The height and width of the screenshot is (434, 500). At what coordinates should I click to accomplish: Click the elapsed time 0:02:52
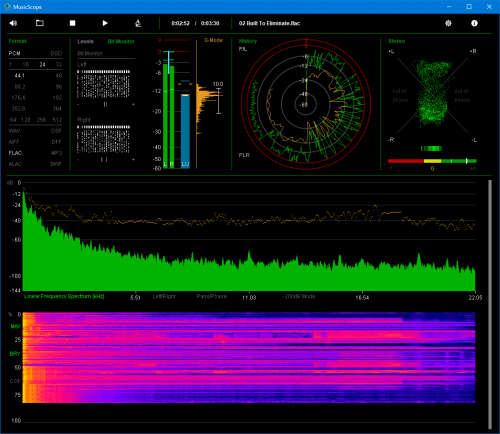point(180,23)
